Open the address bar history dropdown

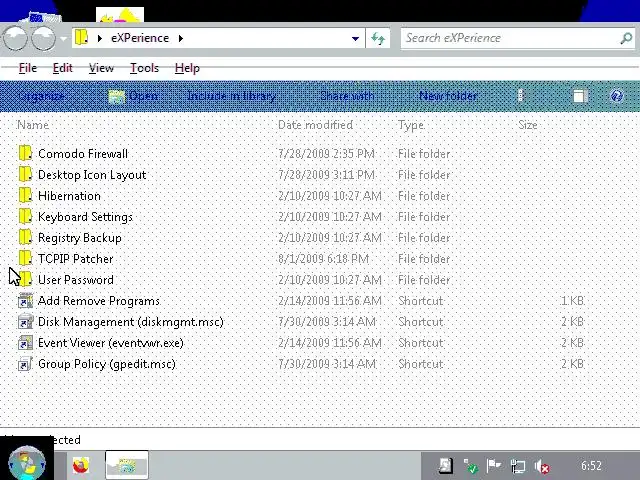(356, 38)
